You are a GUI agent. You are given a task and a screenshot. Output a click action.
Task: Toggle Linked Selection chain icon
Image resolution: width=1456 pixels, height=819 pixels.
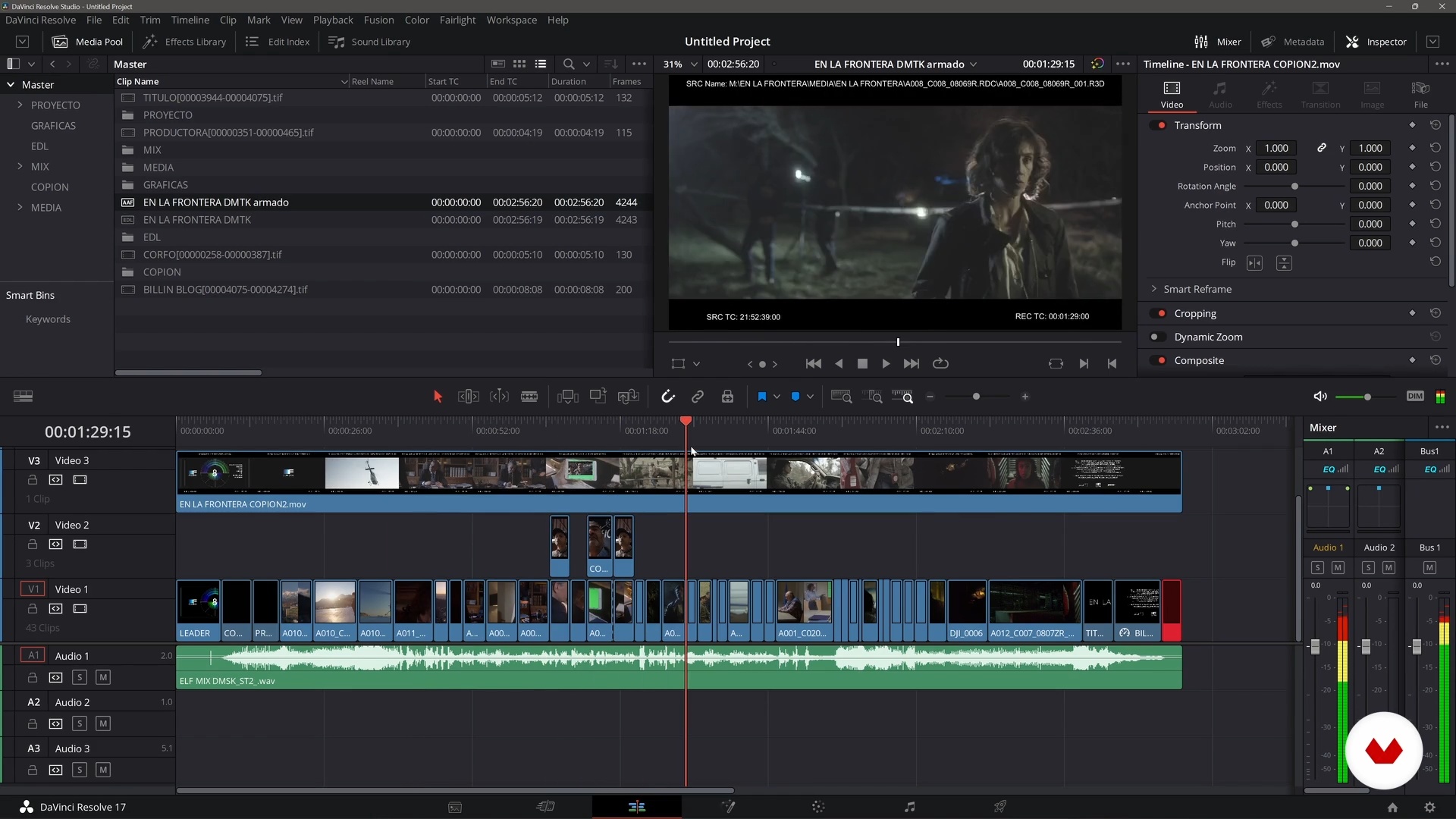pyautogui.click(x=698, y=396)
